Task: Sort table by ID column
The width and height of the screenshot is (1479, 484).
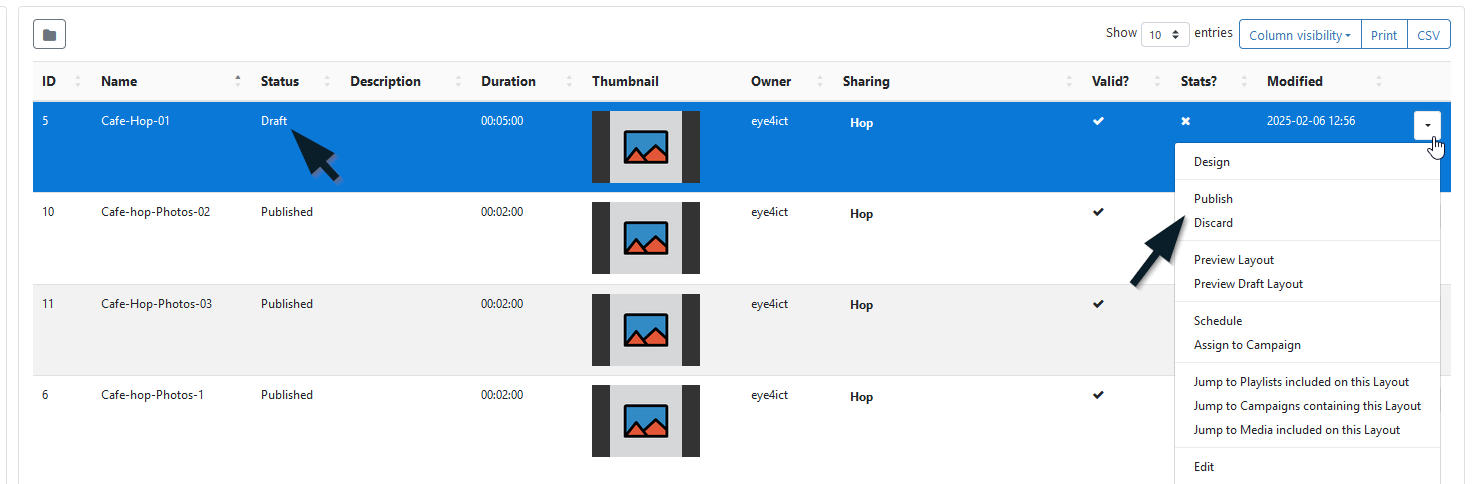Action: pos(62,81)
